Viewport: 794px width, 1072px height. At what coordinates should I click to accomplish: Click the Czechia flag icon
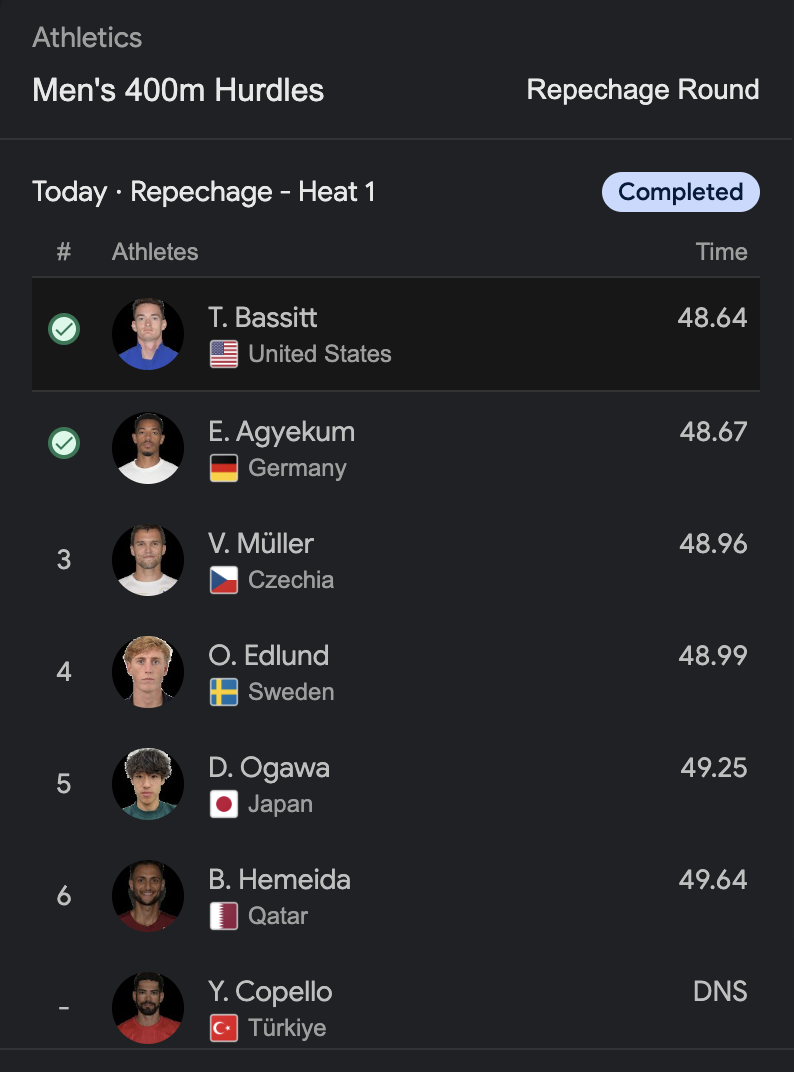tap(224, 580)
